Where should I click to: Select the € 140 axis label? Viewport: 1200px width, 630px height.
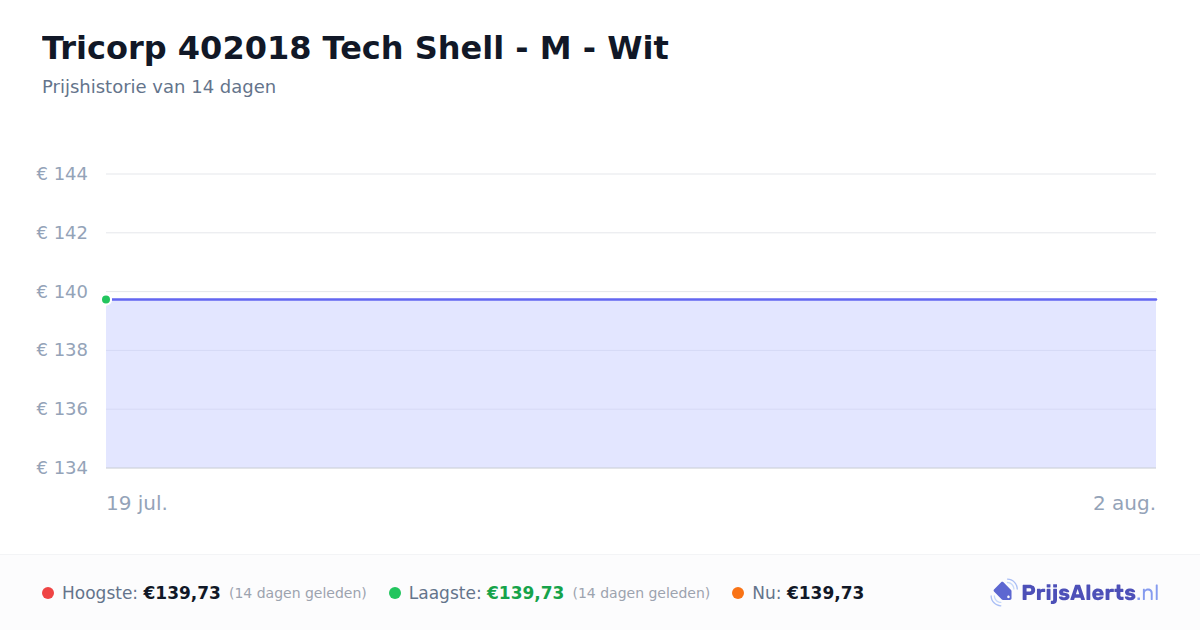click(x=62, y=292)
